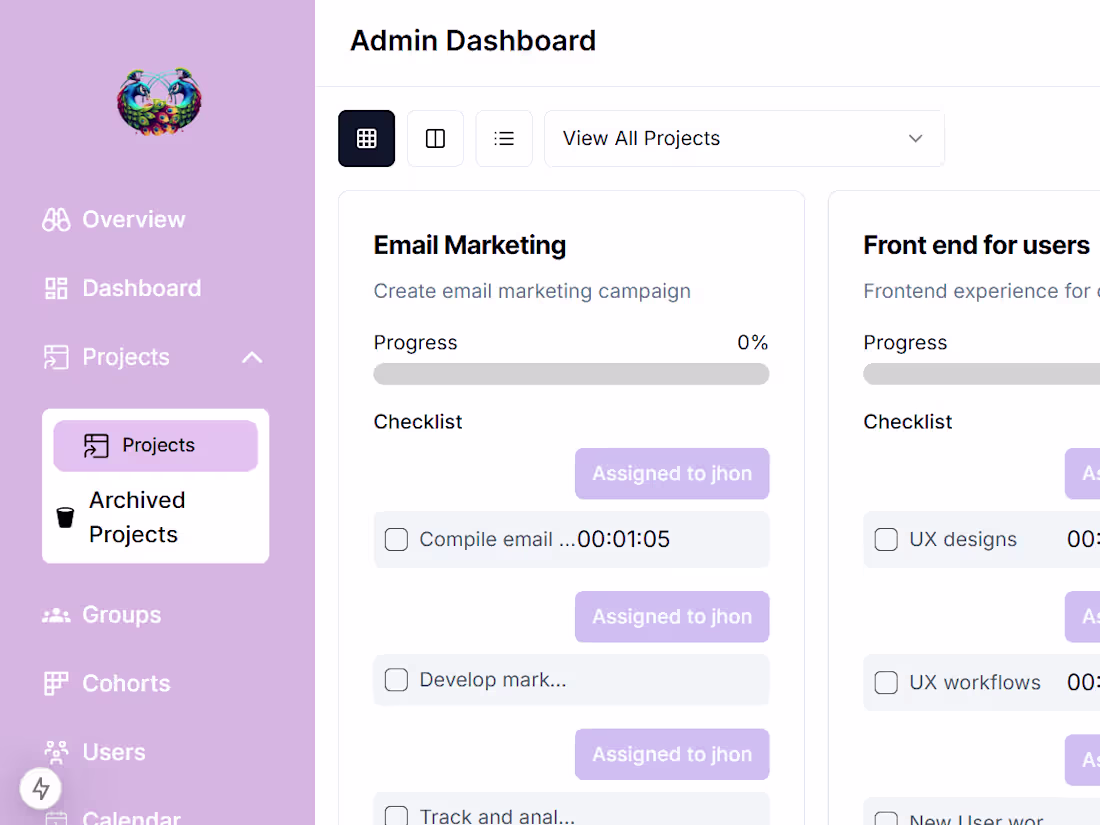Collapse the Projects sidebar section chevron
Viewport: 1100px width, 825px height.
[x=253, y=357]
